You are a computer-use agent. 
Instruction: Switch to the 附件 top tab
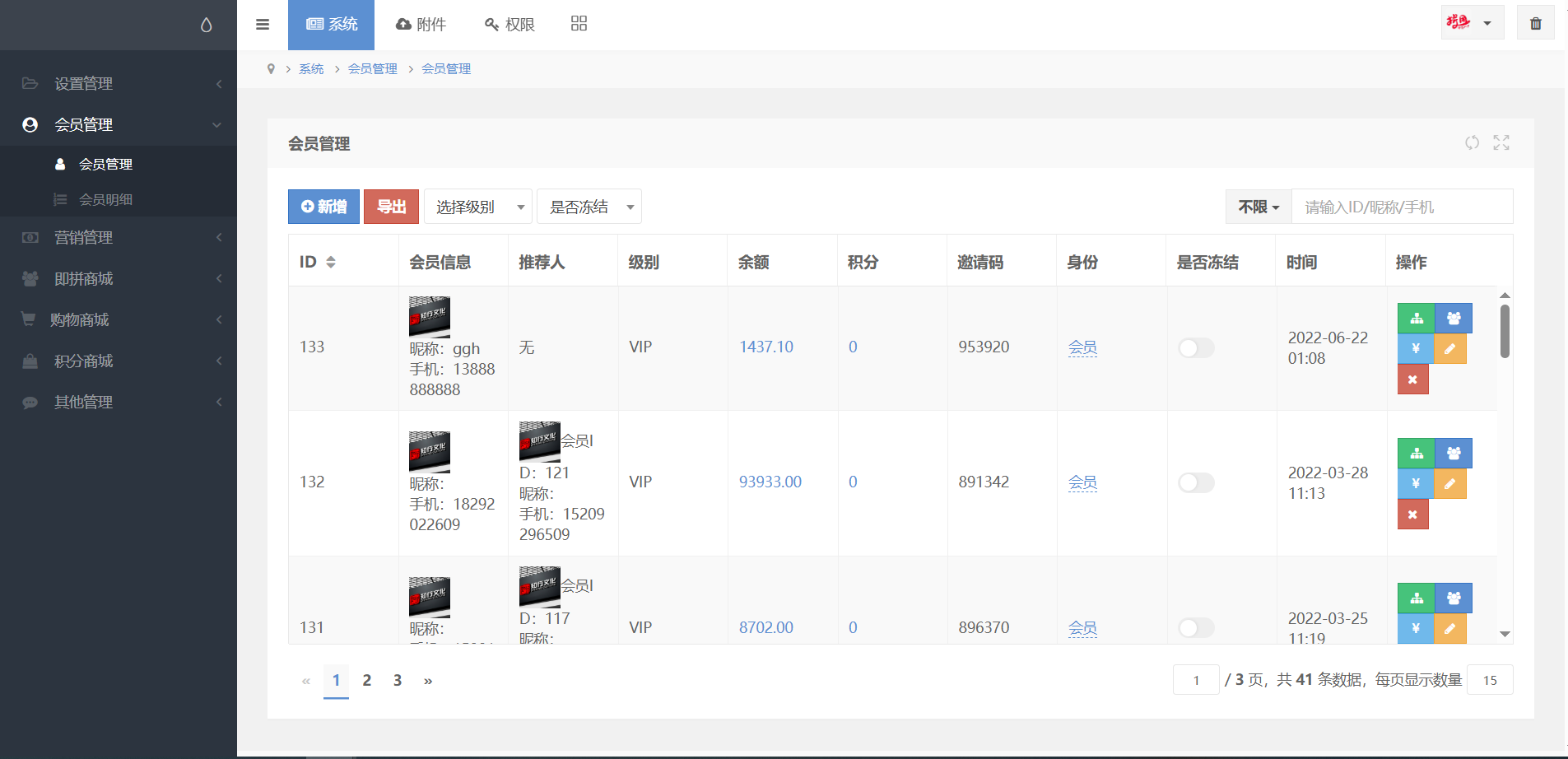[x=421, y=25]
